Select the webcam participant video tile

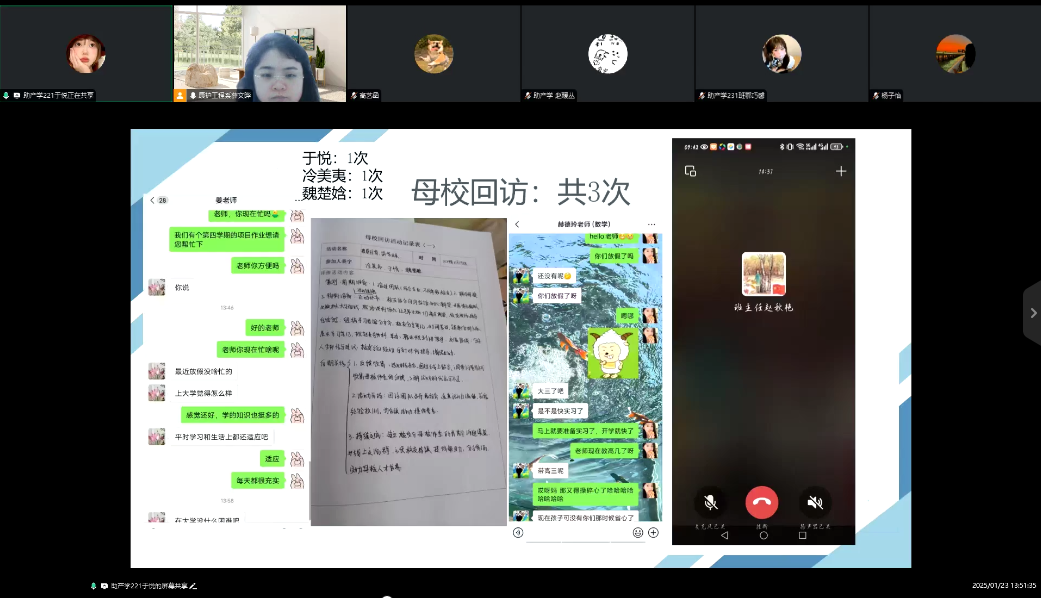(260, 53)
